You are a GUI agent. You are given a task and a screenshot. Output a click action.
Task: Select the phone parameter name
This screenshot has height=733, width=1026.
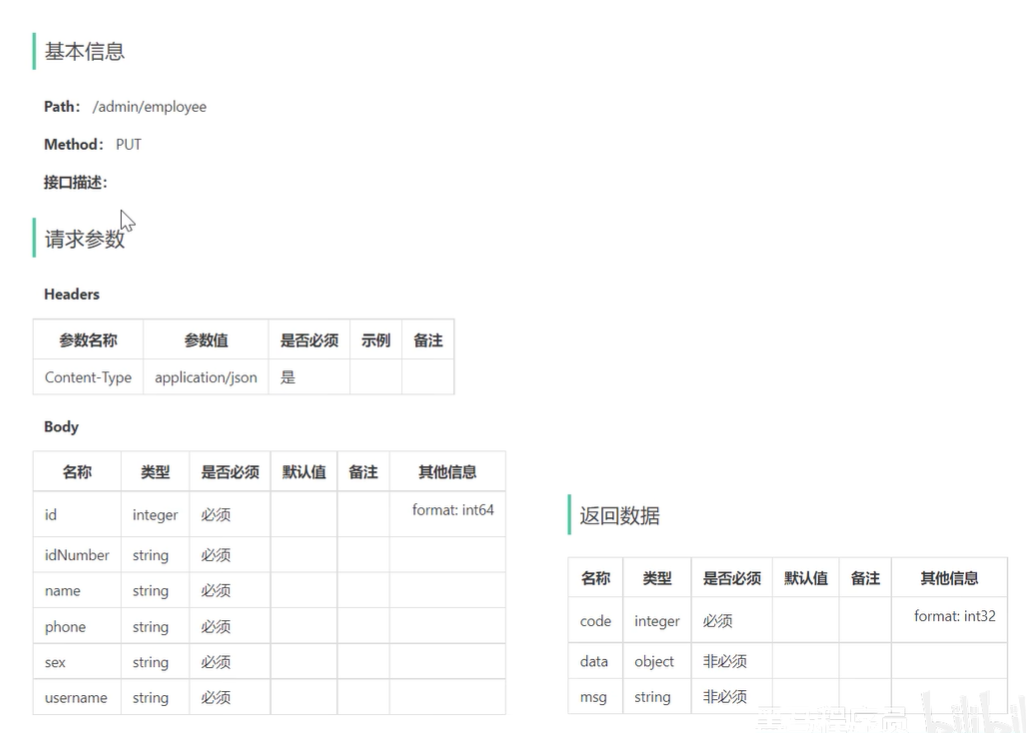65,627
